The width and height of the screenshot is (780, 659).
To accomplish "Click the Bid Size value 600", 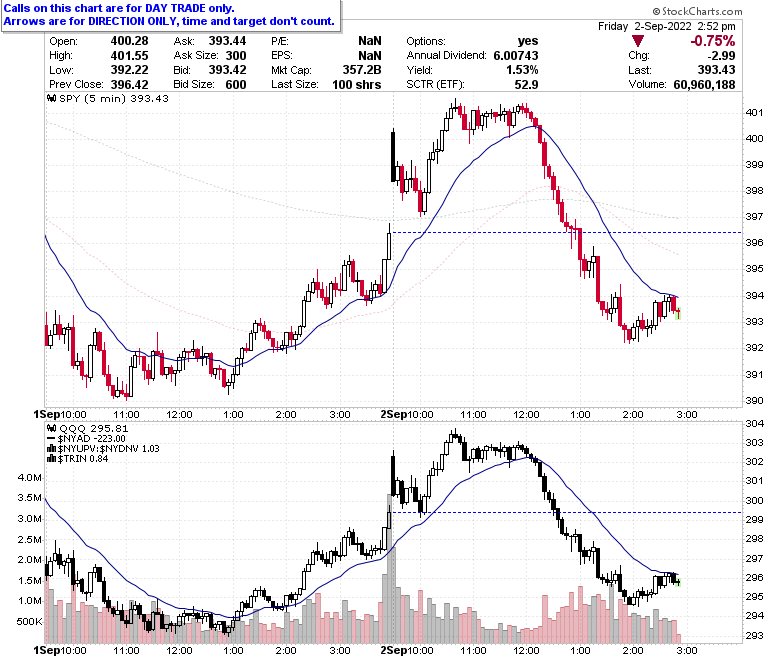I will pos(236,85).
